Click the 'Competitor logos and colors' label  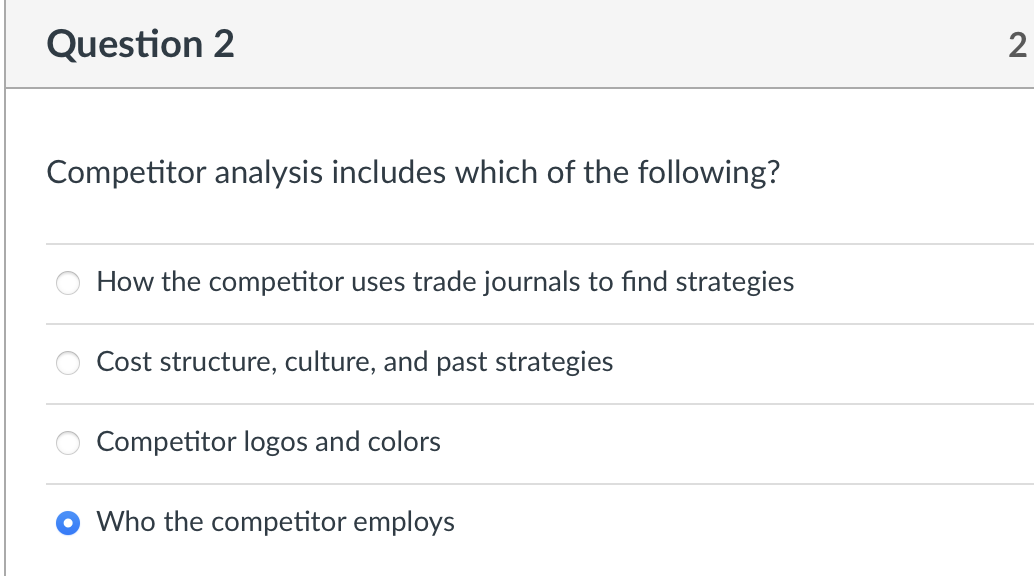click(268, 442)
